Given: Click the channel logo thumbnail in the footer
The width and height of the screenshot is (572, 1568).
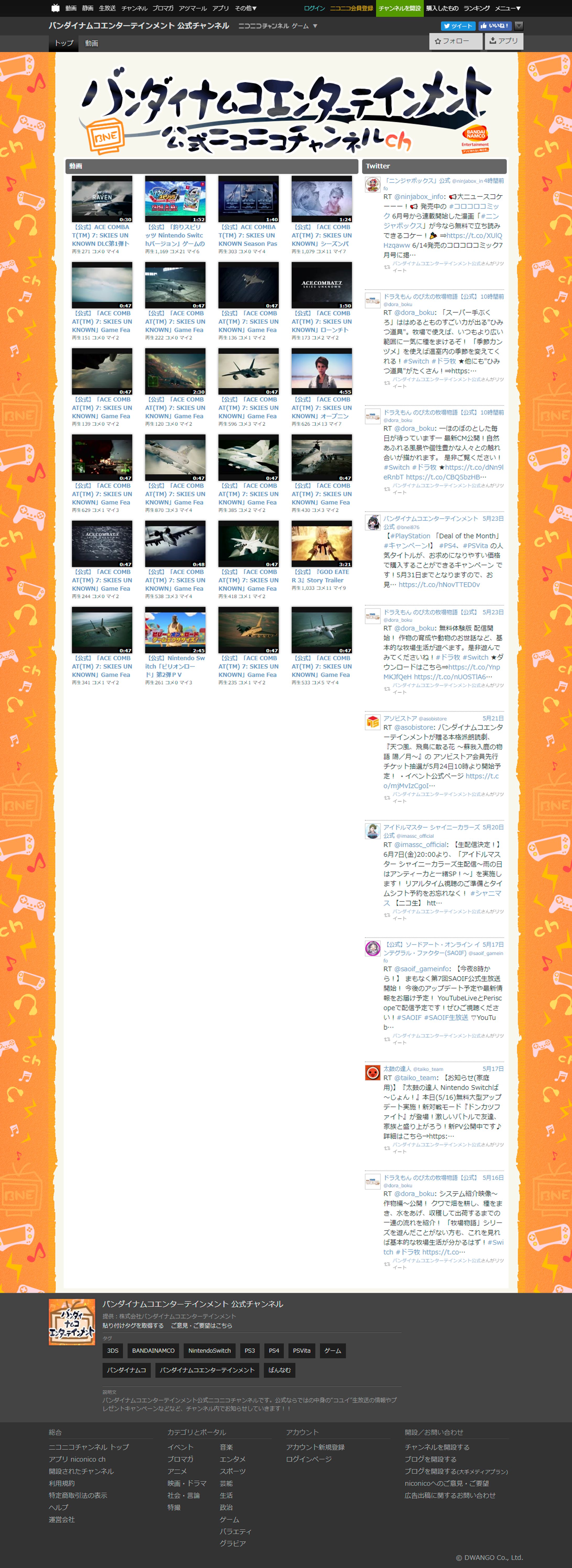Looking at the screenshot, I should (x=72, y=1322).
